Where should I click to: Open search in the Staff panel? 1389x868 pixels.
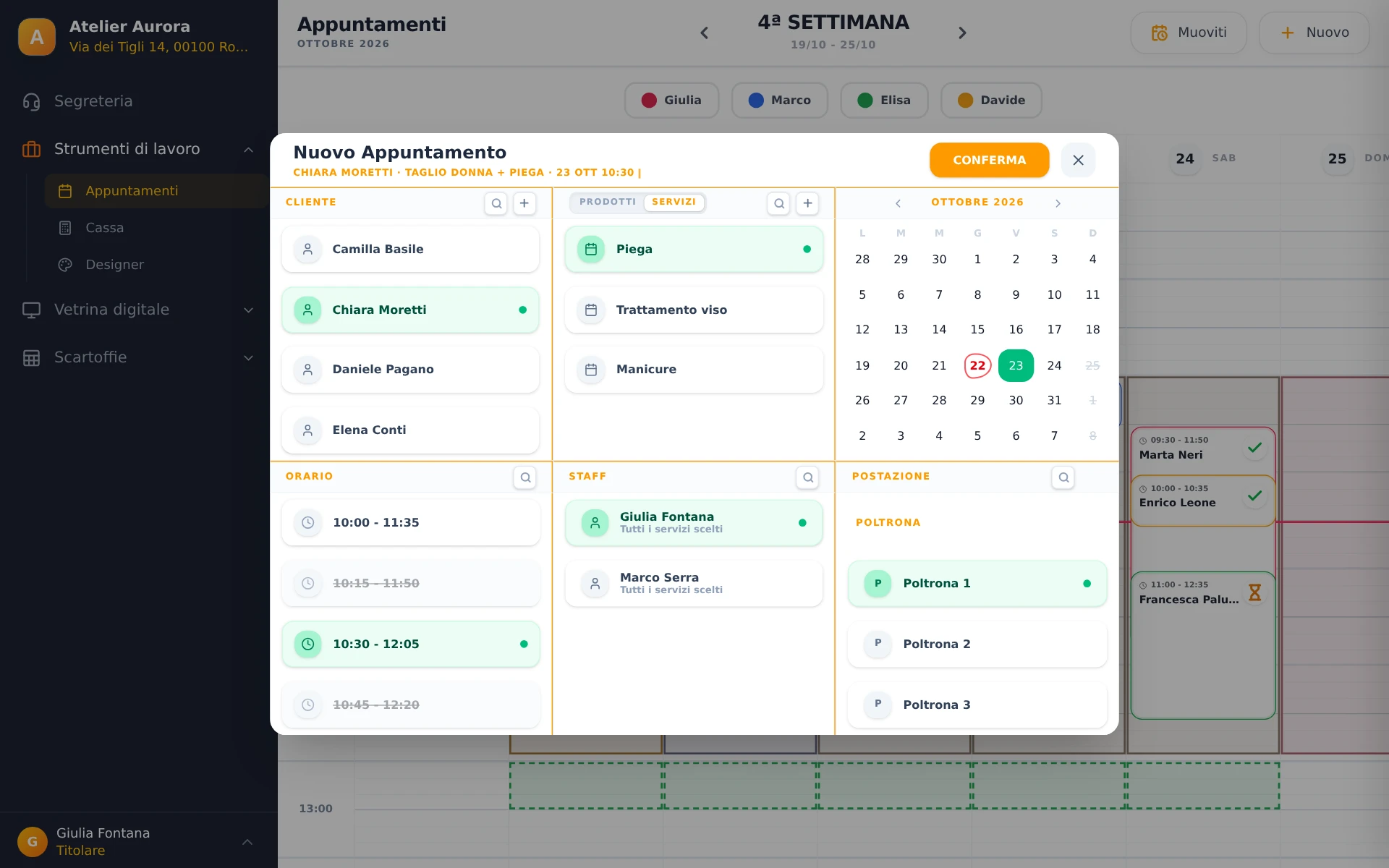click(808, 477)
